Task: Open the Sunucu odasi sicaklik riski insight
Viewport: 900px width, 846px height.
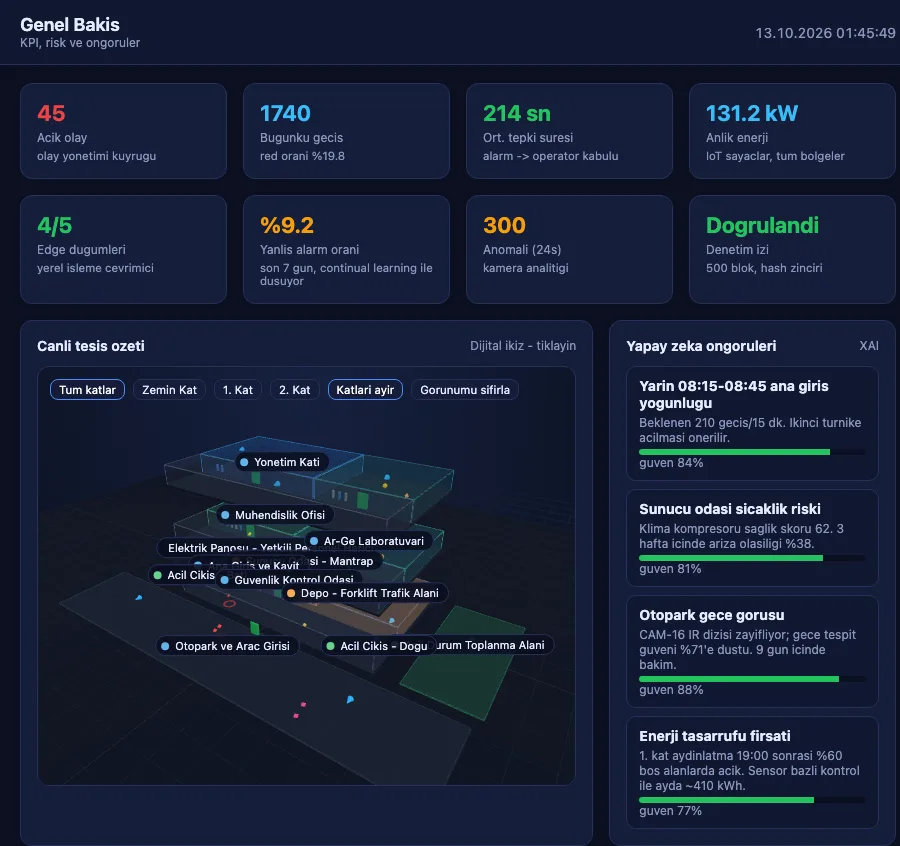Action: point(752,538)
